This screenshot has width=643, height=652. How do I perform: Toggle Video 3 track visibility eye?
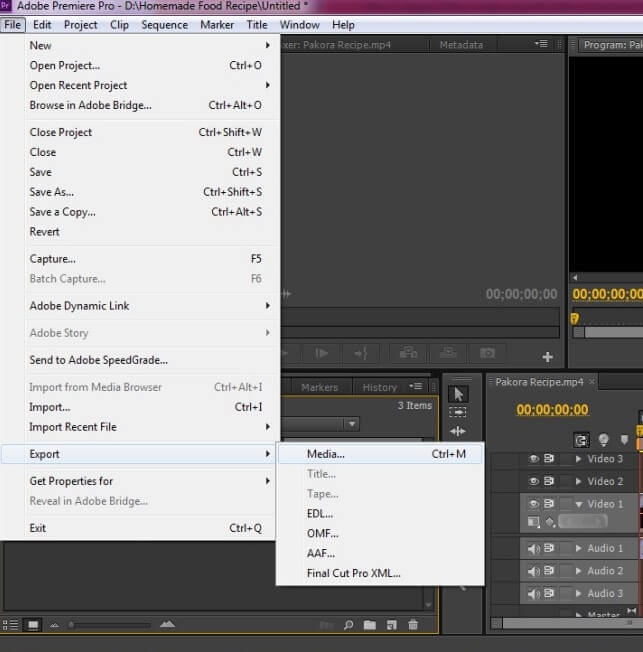[534, 459]
